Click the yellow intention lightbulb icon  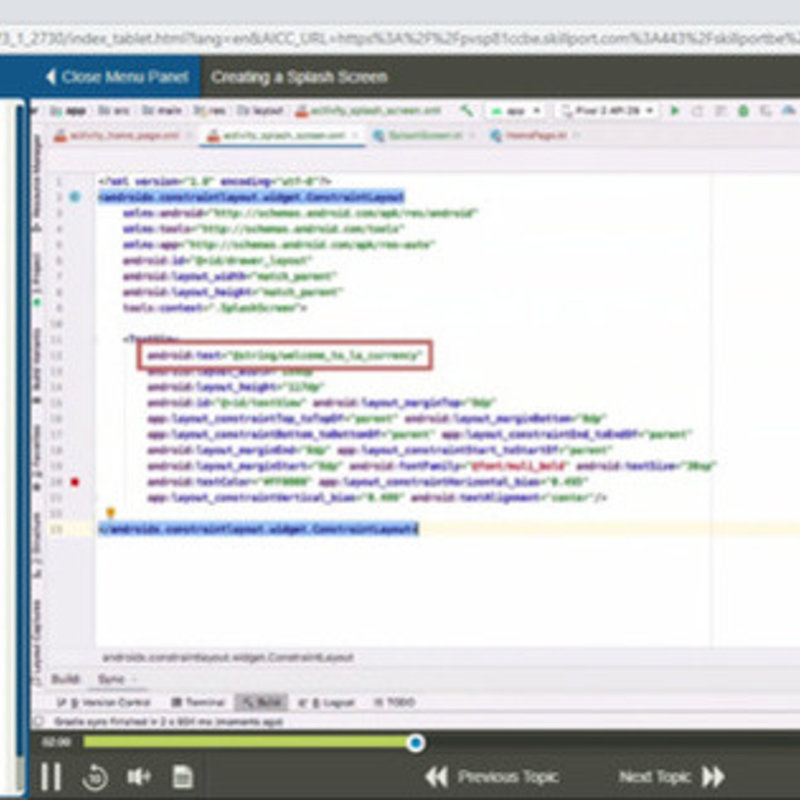click(x=110, y=513)
